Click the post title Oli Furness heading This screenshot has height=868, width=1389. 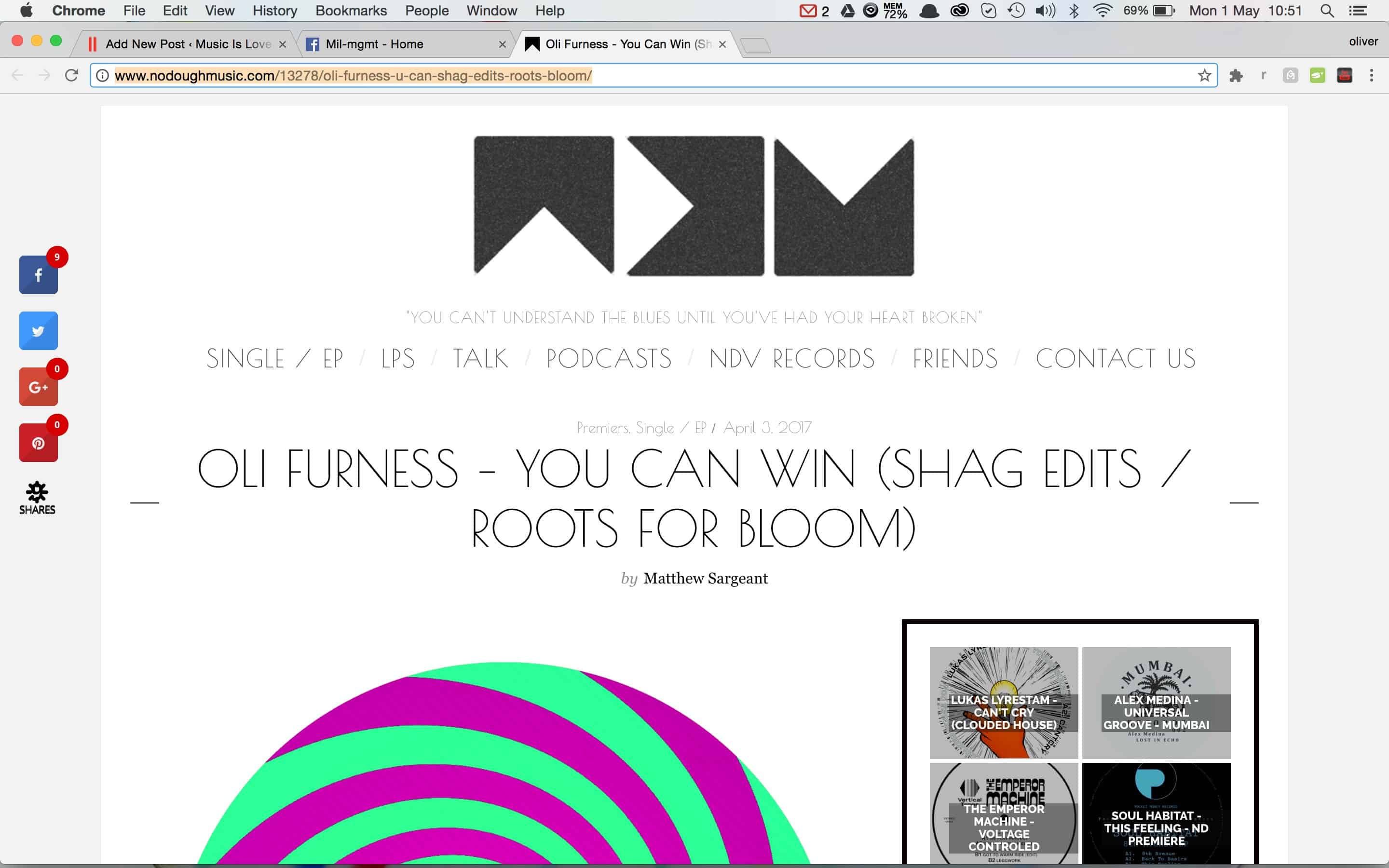coord(694,498)
